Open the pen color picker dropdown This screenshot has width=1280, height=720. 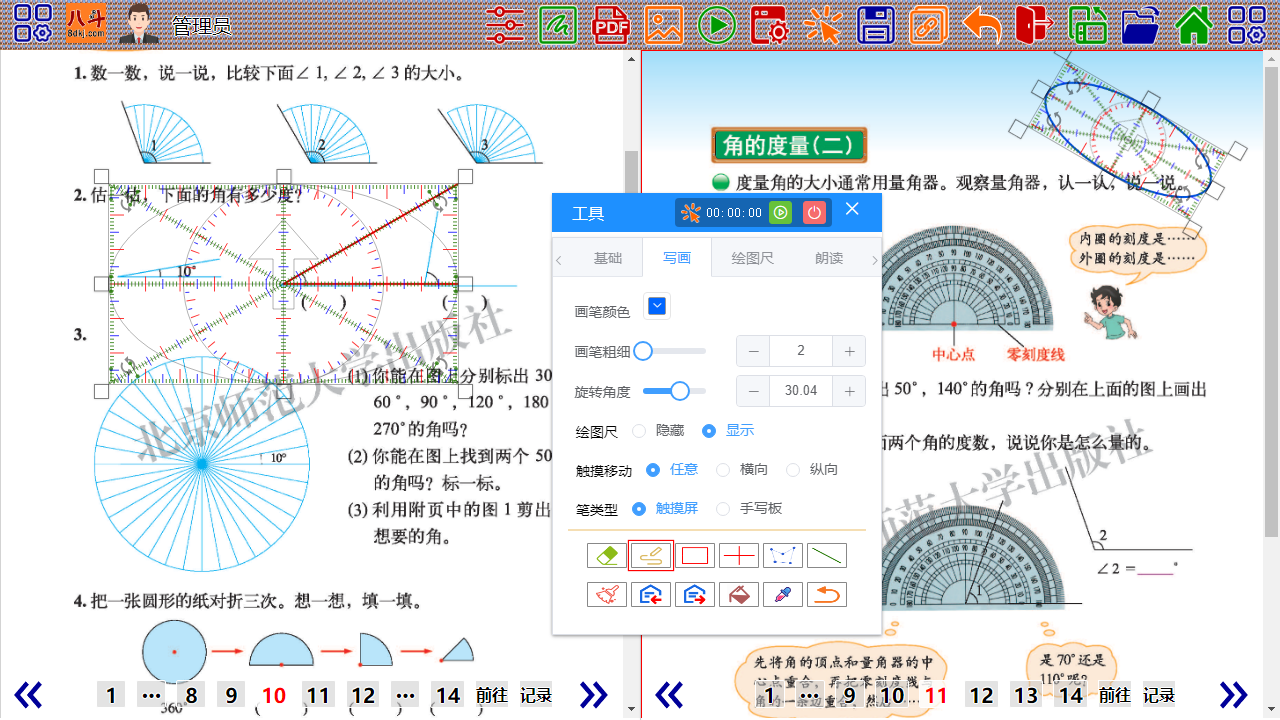pos(657,306)
